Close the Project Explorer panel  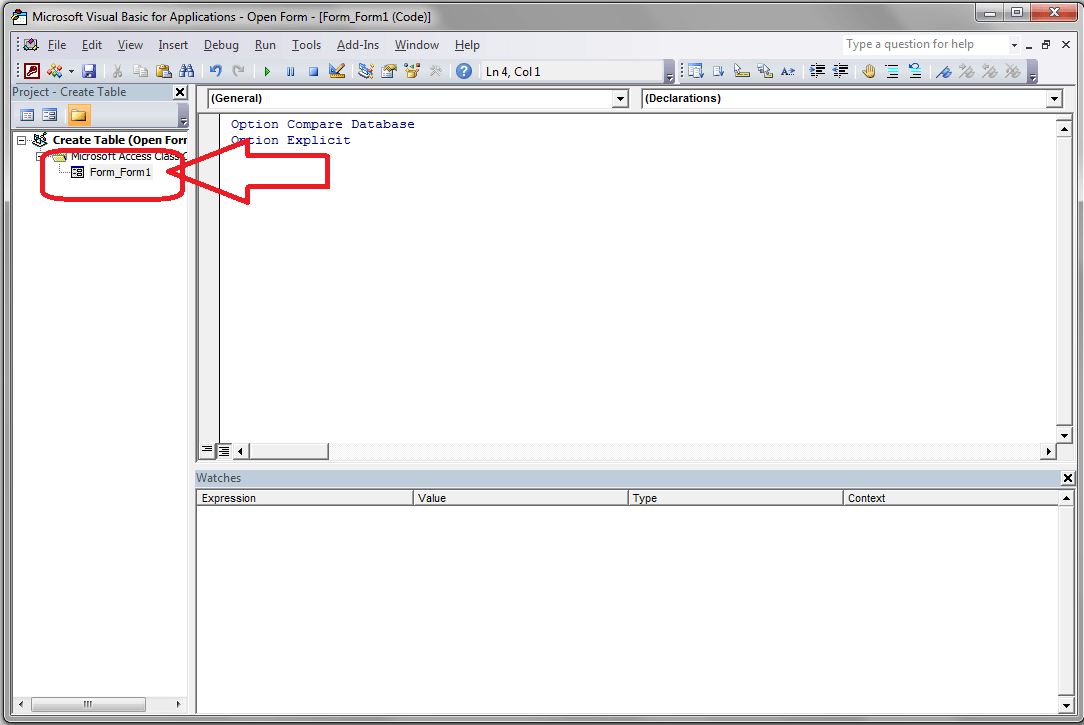tap(180, 92)
